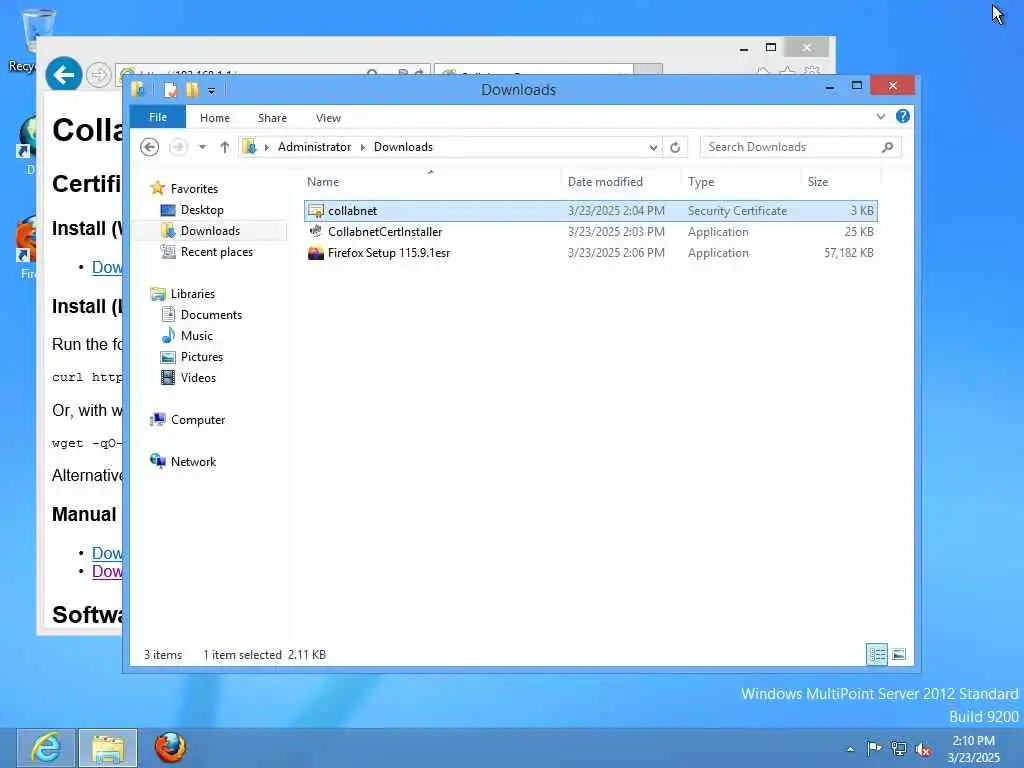The width and height of the screenshot is (1024, 768).
Task: Go back in the Downloads Explorer window
Action: pos(150,147)
